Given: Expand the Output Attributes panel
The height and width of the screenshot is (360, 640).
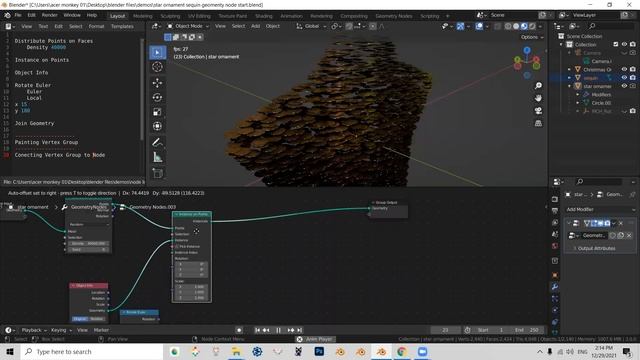Looking at the screenshot, I should (x=596, y=248).
